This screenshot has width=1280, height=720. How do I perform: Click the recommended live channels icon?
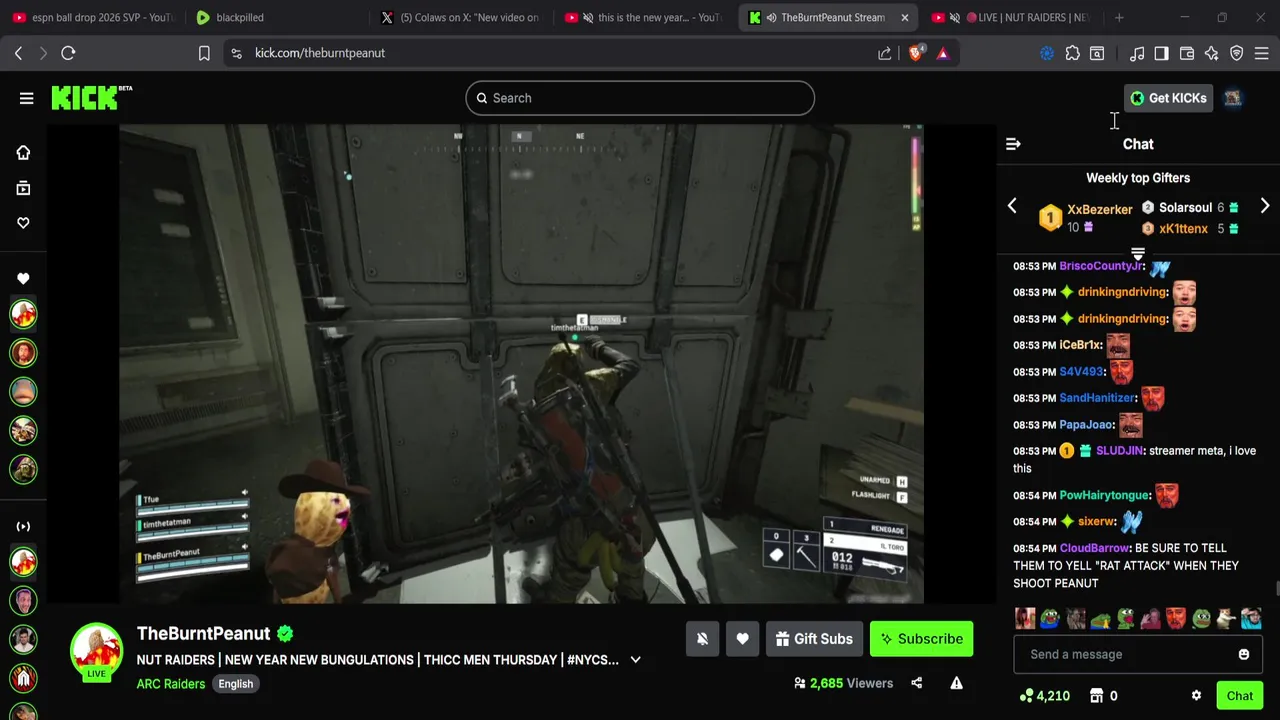tap(23, 526)
